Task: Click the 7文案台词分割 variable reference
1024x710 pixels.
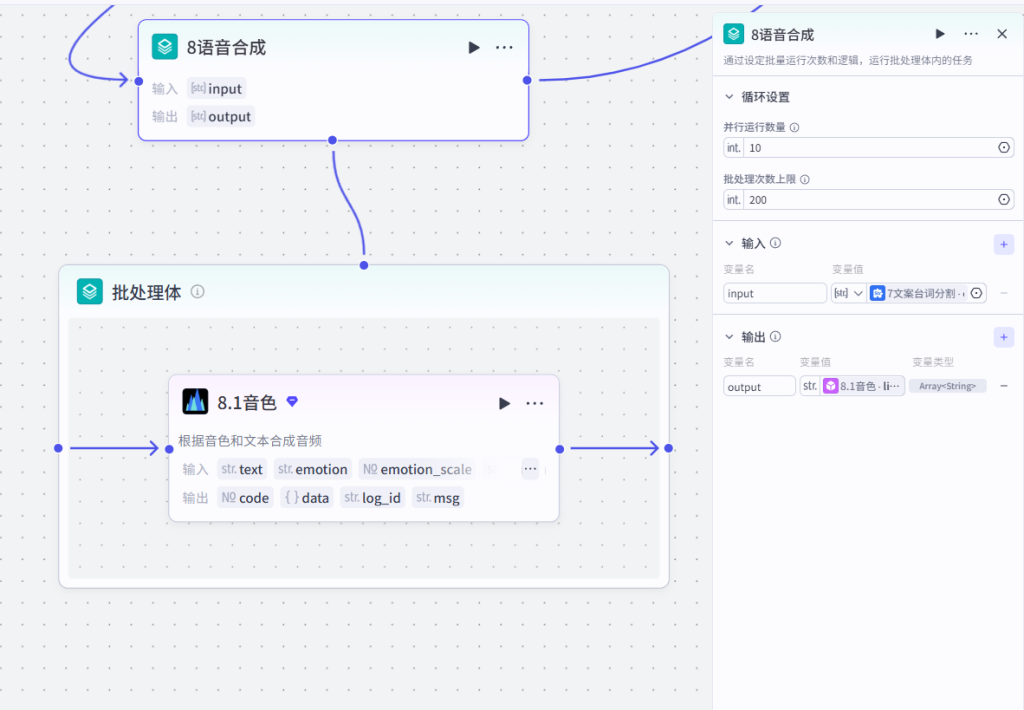Action: pyautogui.click(x=917, y=293)
